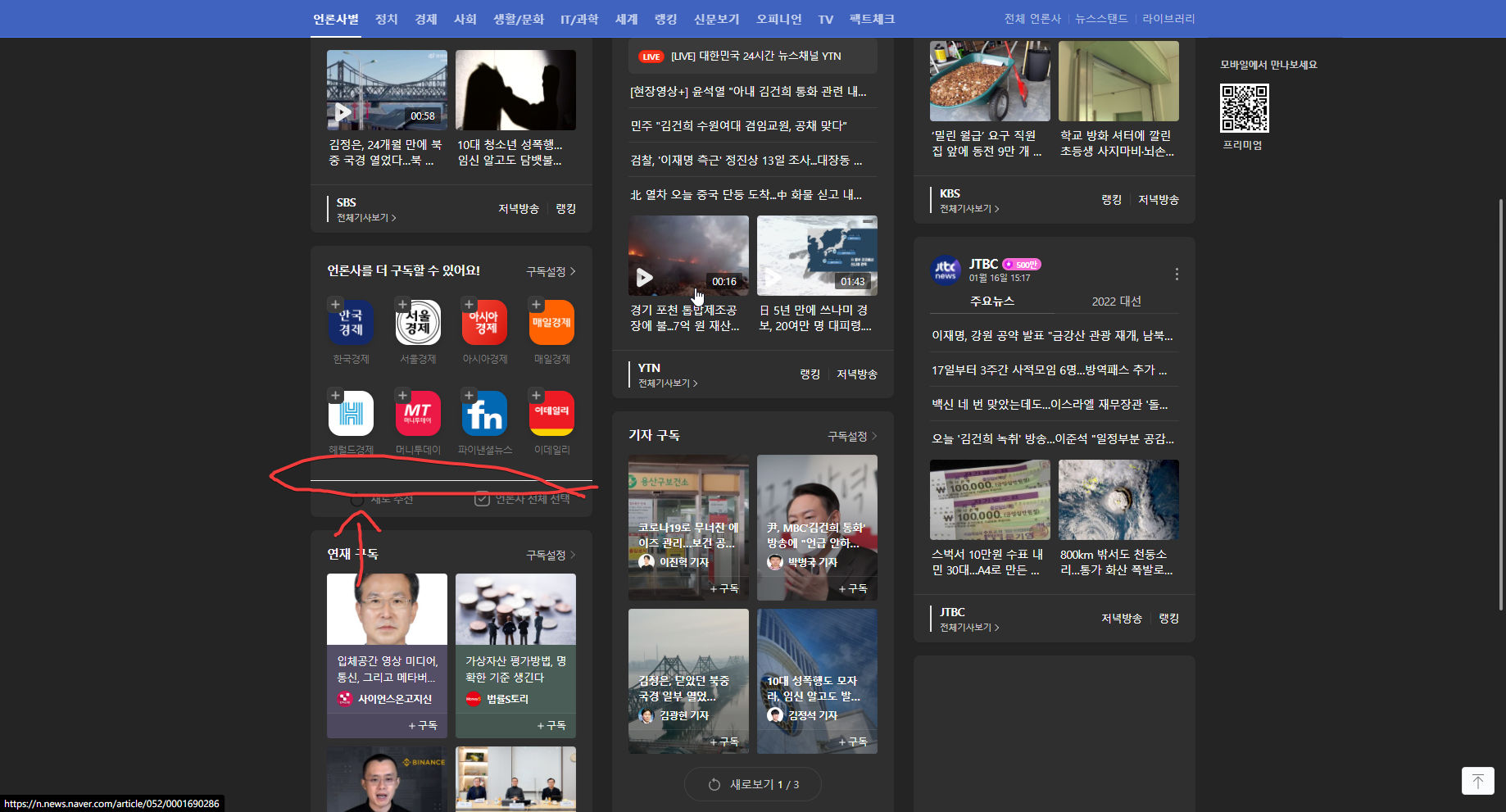The width and height of the screenshot is (1506, 812).
Task: Open 기자 구독 구독설정 options
Action: point(851,435)
